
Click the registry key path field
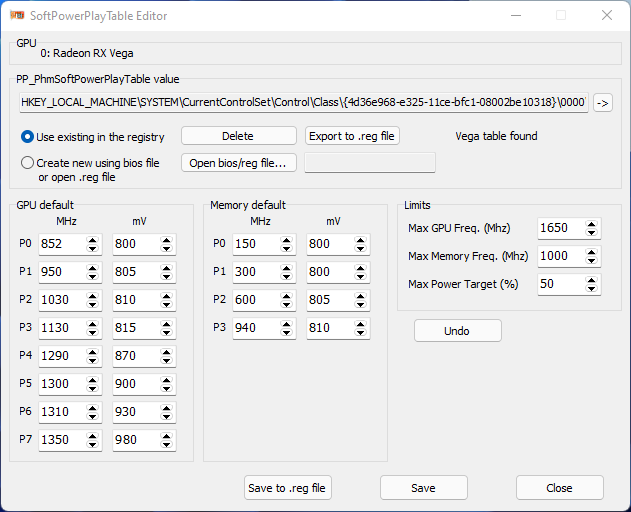click(303, 103)
